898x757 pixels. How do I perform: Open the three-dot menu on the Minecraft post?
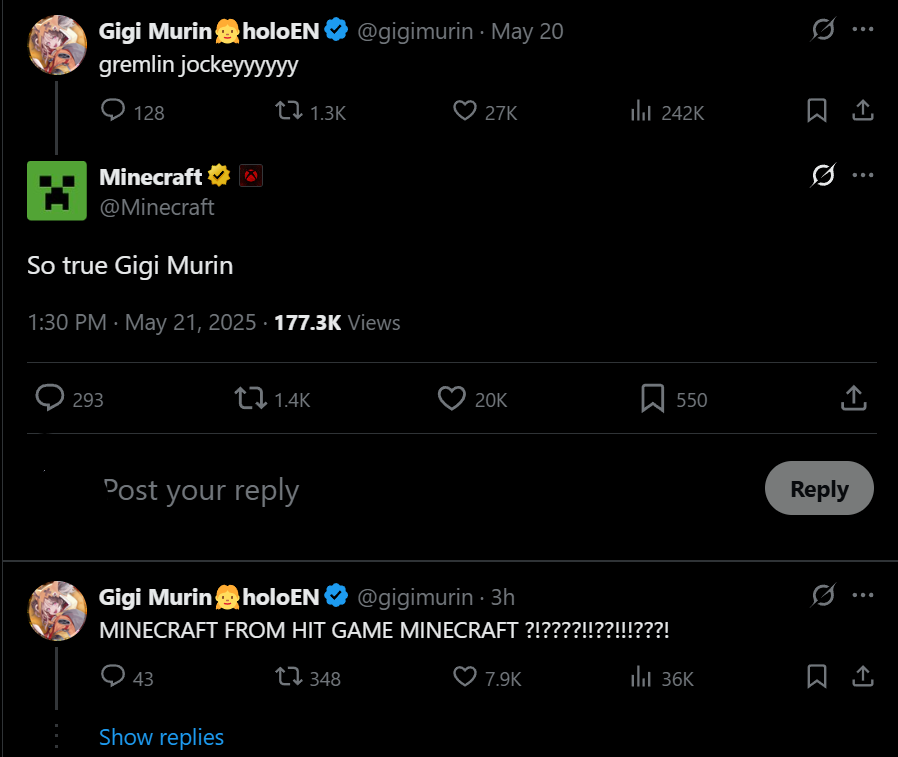(862, 175)
